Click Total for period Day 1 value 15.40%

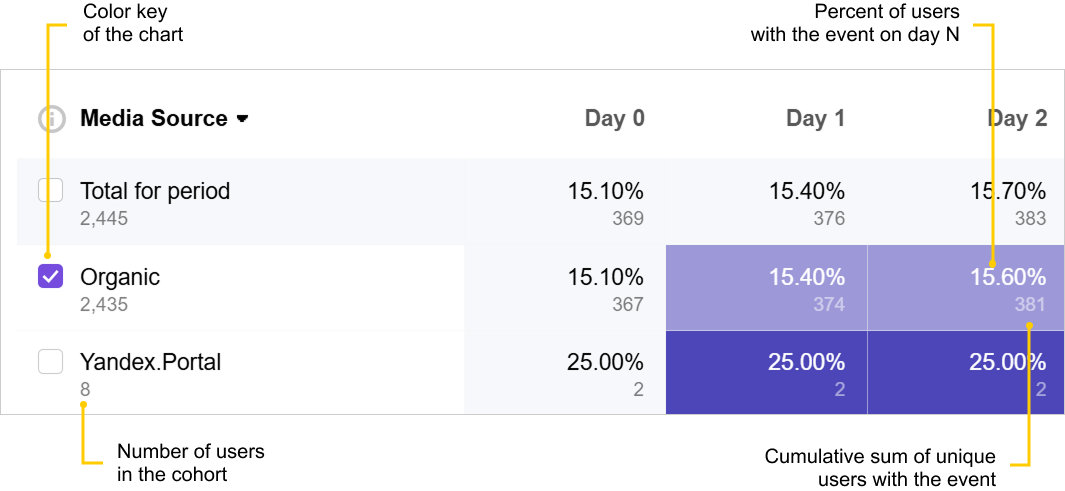806,191
